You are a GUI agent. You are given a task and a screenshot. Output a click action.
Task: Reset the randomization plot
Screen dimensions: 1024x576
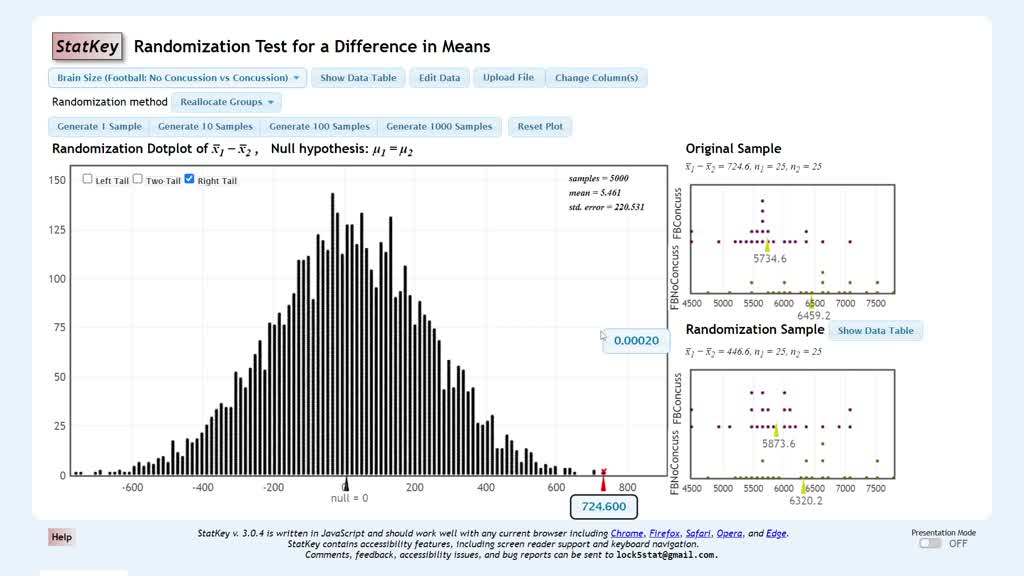click(x=540, y=126)
